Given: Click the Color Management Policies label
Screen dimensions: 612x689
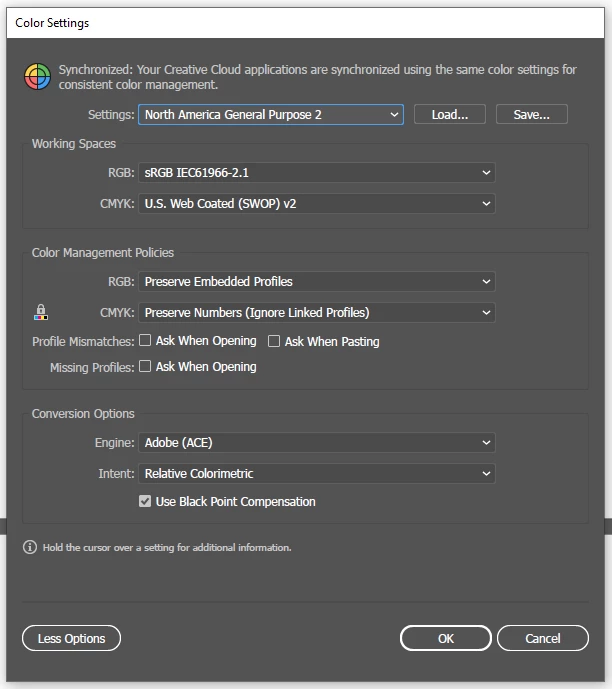Looking at the screenshot, I should click(x=103, y=253).
